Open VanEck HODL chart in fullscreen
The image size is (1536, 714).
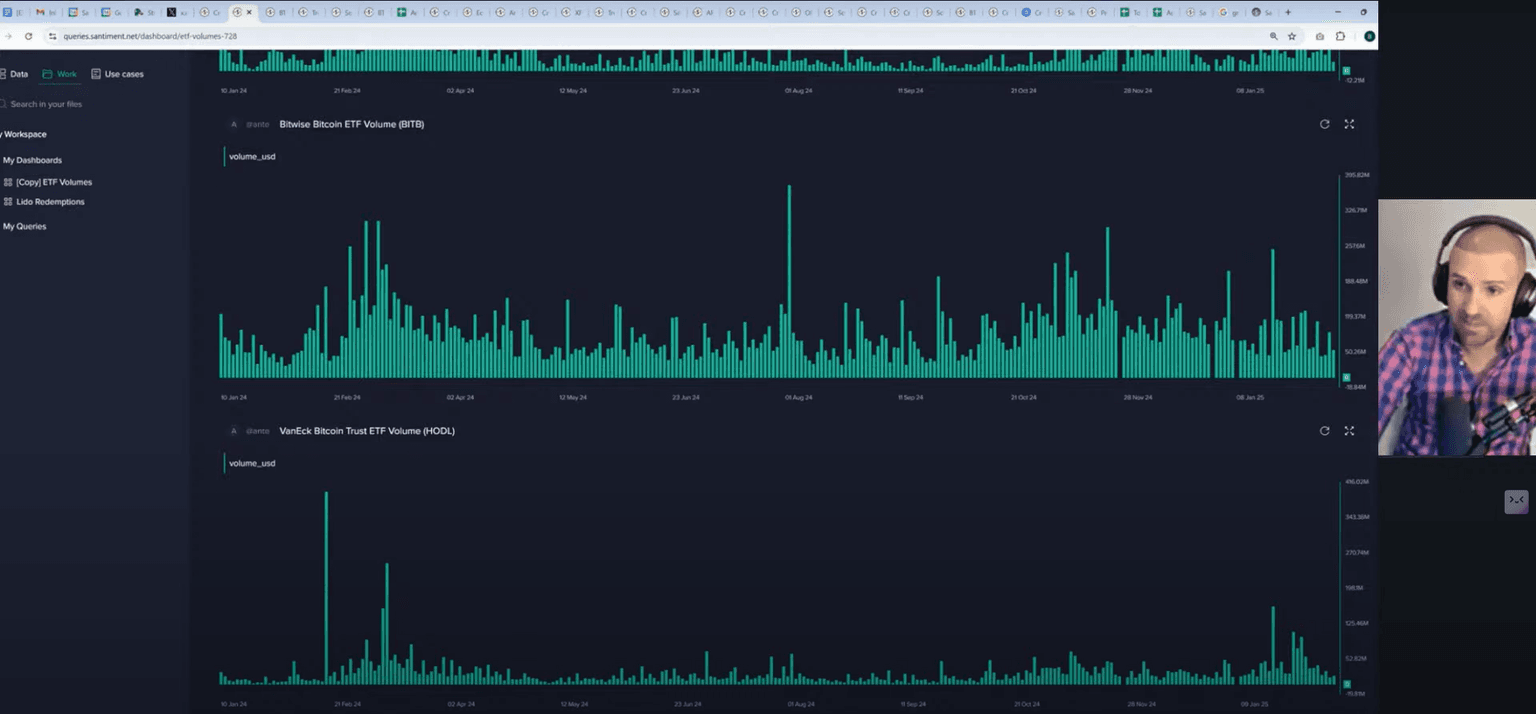click(1349, 431)
